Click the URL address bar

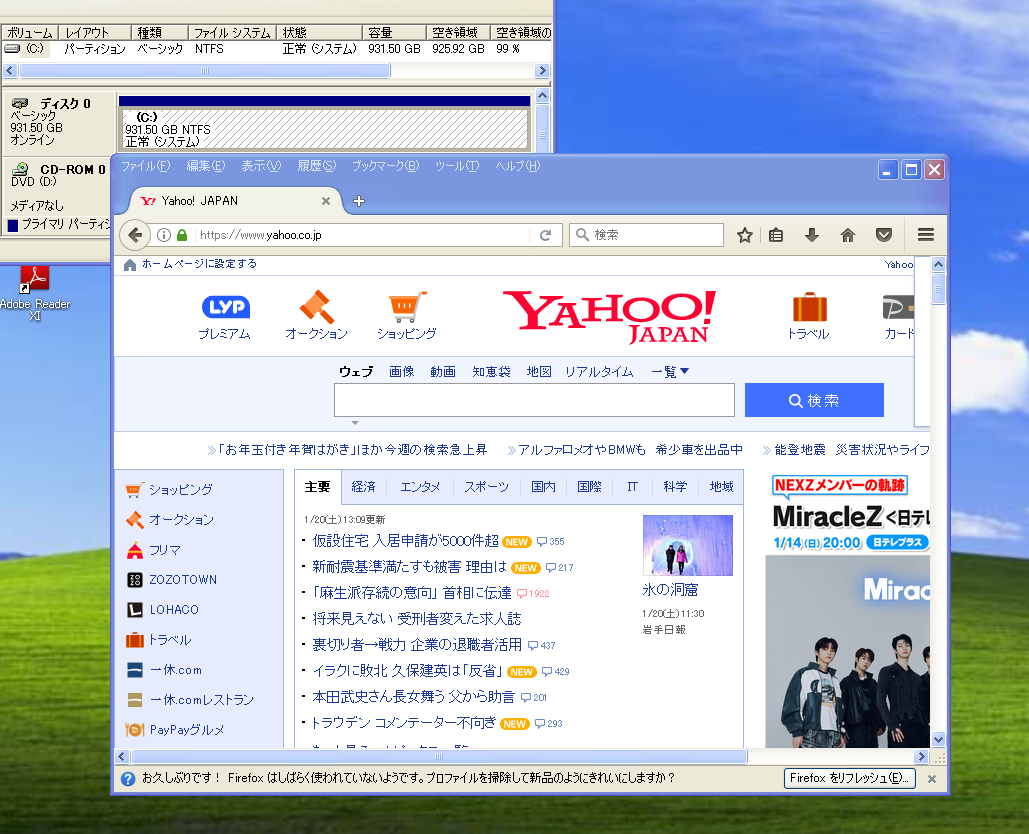tap(363, 235)
